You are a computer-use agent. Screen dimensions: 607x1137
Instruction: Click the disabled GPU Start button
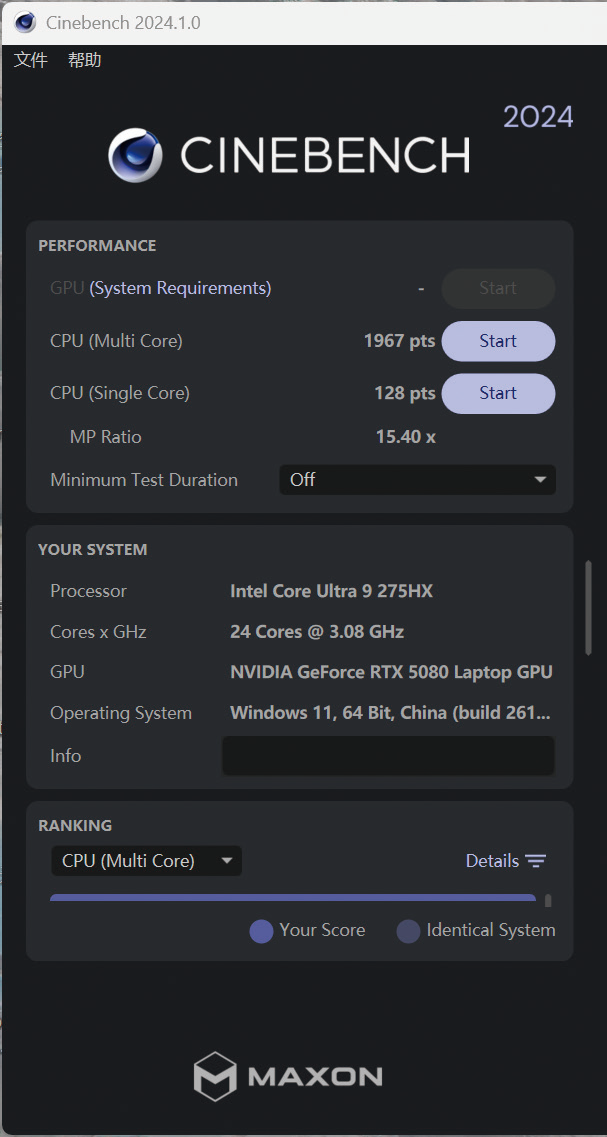pos(498,289)
